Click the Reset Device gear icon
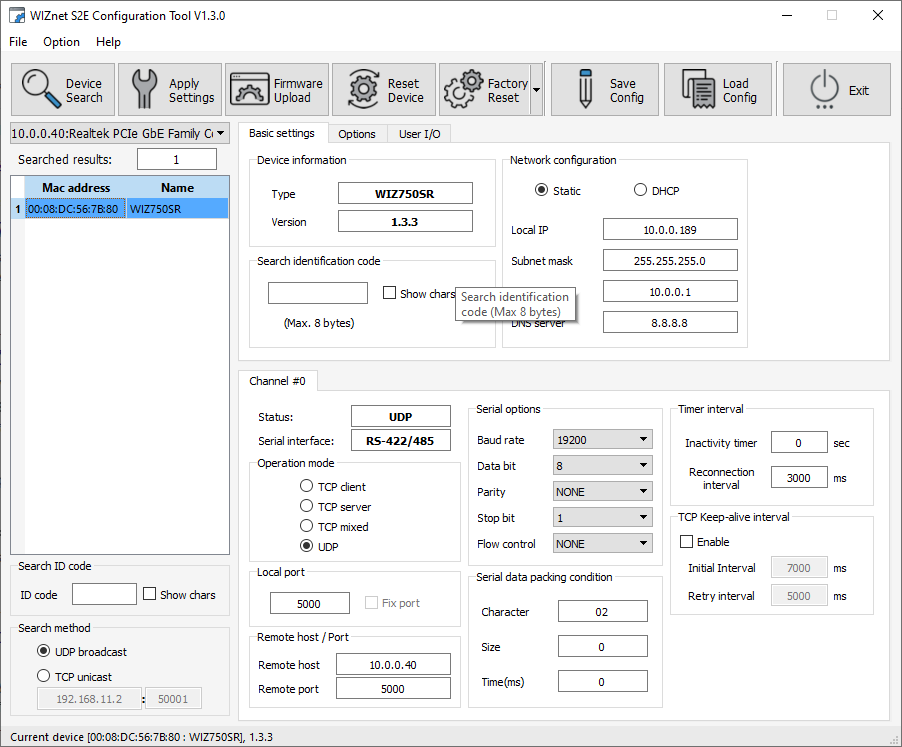The width and height of the screenshot is (902, 747). (x=364, y=89)
